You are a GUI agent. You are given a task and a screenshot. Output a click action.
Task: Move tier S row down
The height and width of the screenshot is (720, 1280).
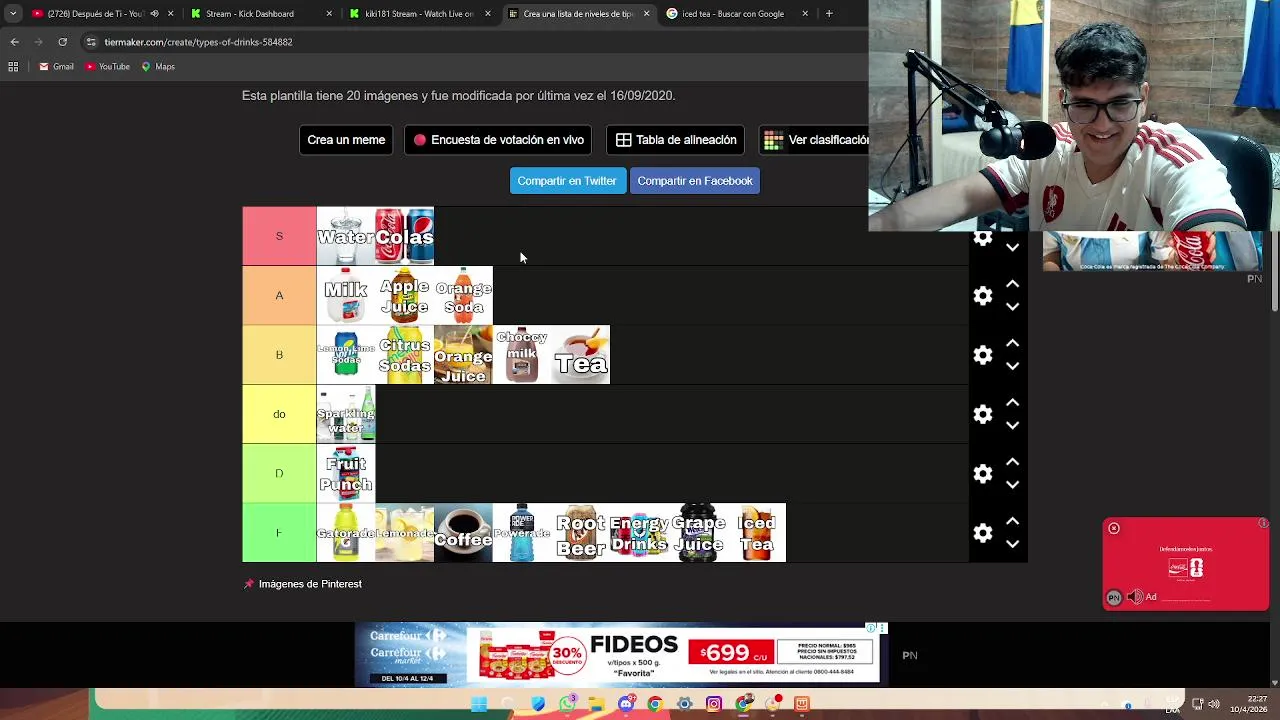(1012, 247)
